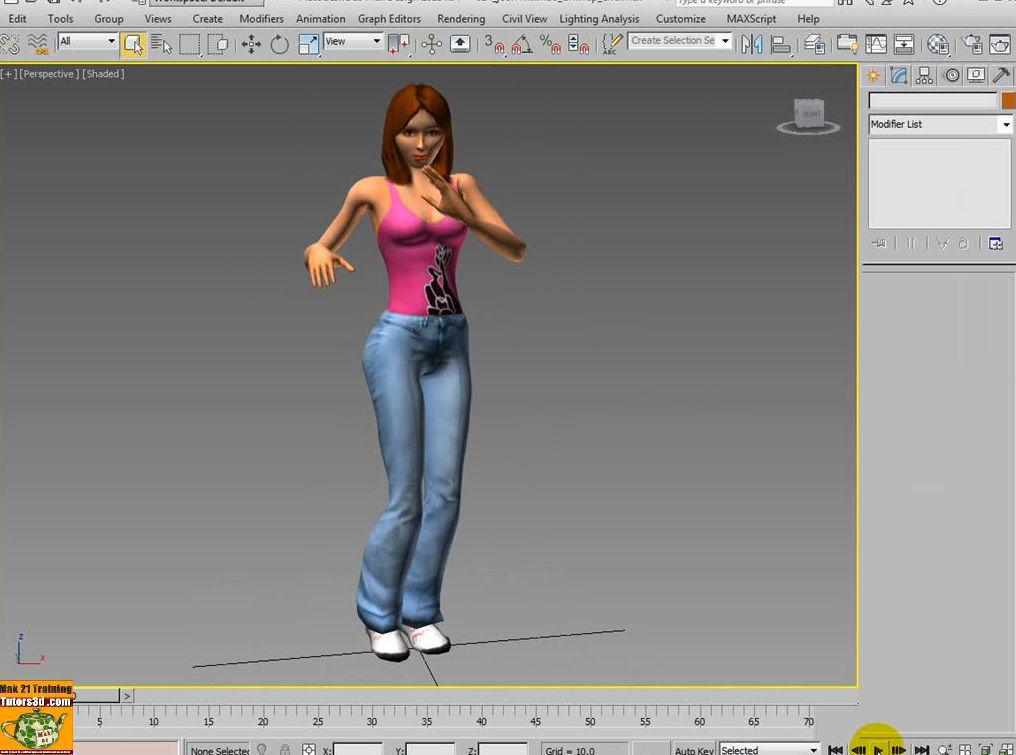Choose the Rectangular Selection Region tool

[189, 45]
